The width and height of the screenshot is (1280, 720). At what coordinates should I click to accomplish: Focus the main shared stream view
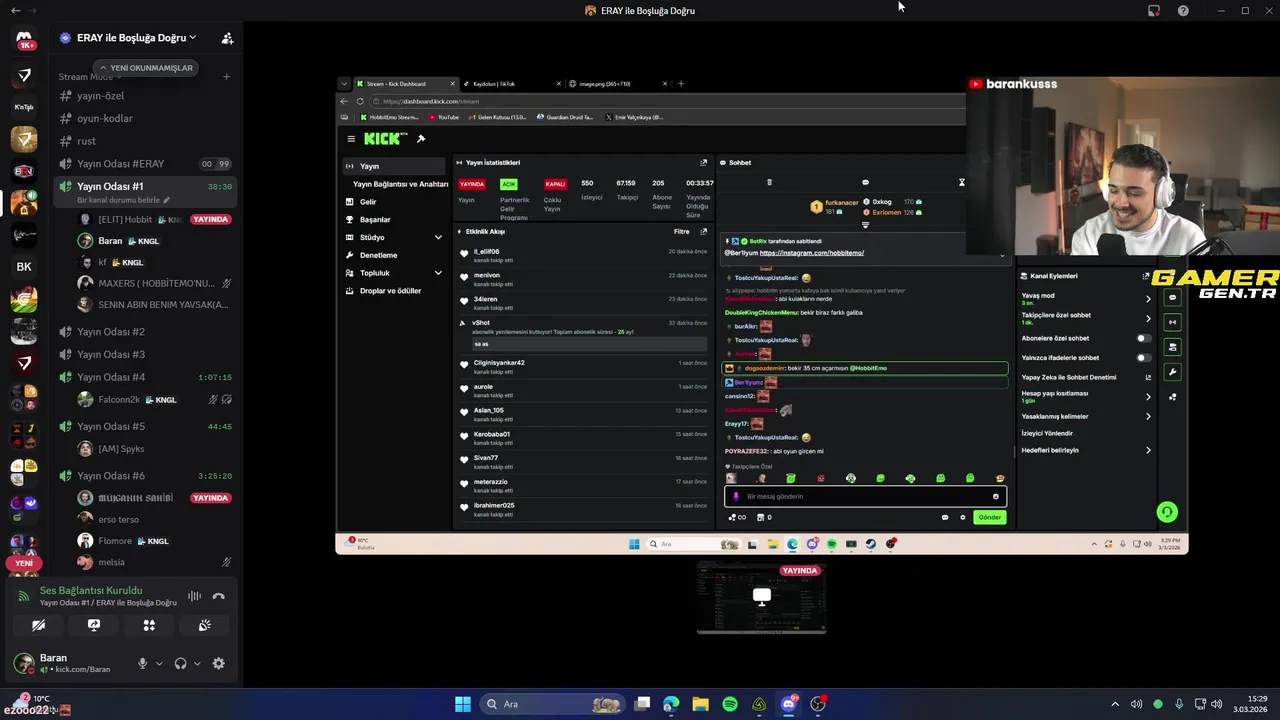click(761, 315)
